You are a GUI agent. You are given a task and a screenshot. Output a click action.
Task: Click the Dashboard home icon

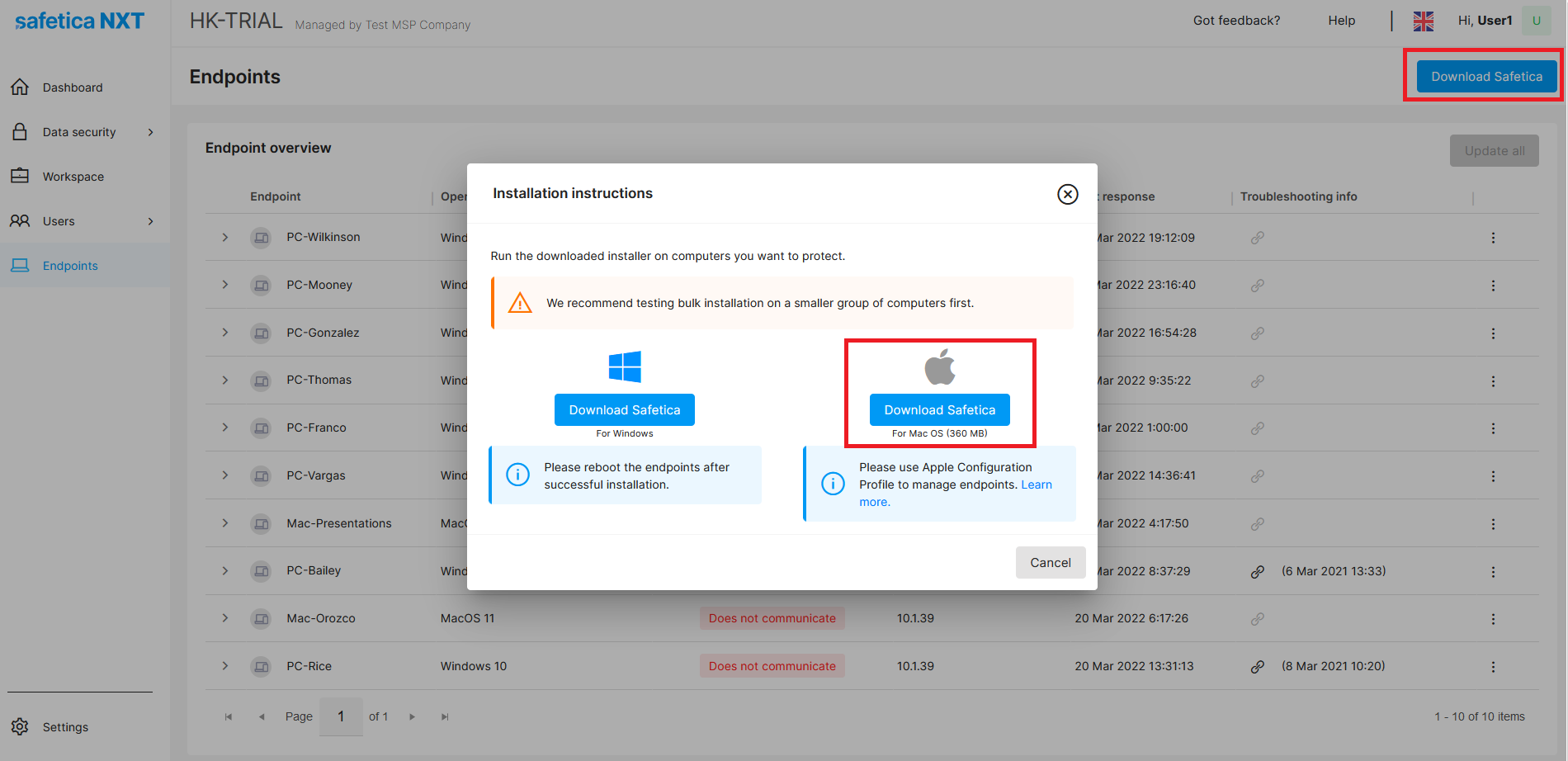20,87
